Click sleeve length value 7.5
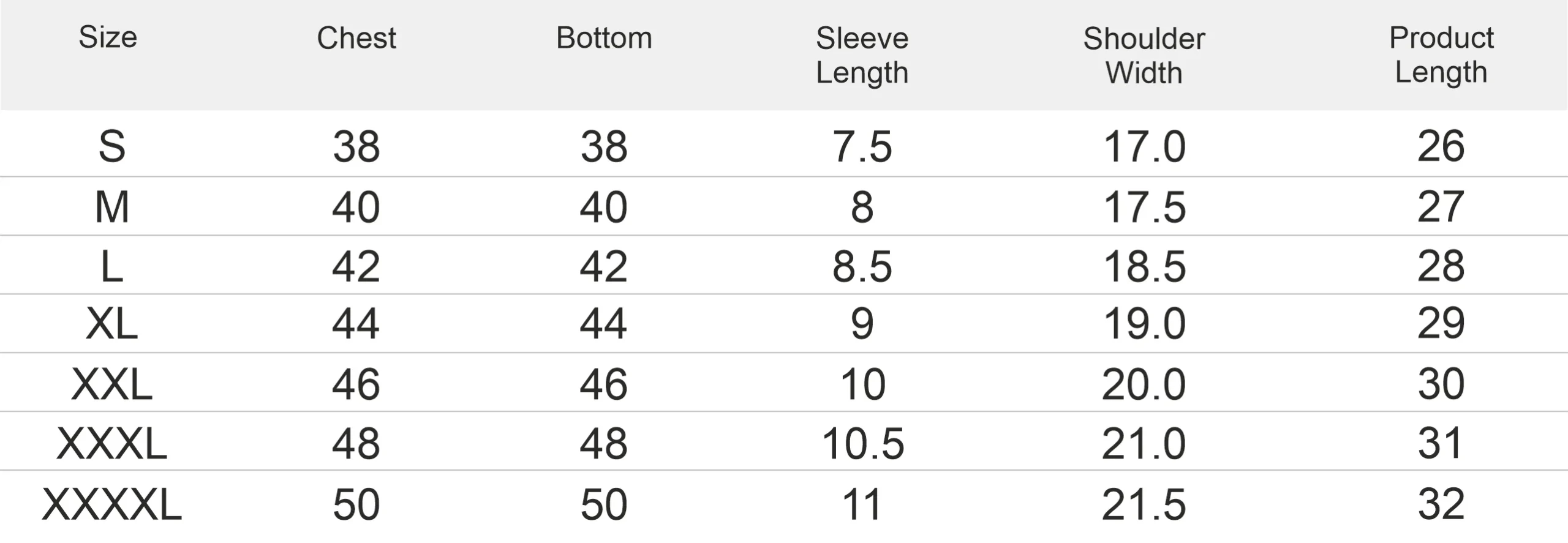 coord(862,147)
